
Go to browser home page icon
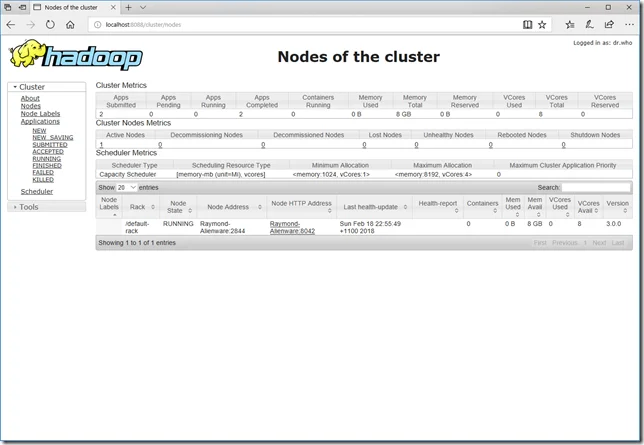[70, 24]
